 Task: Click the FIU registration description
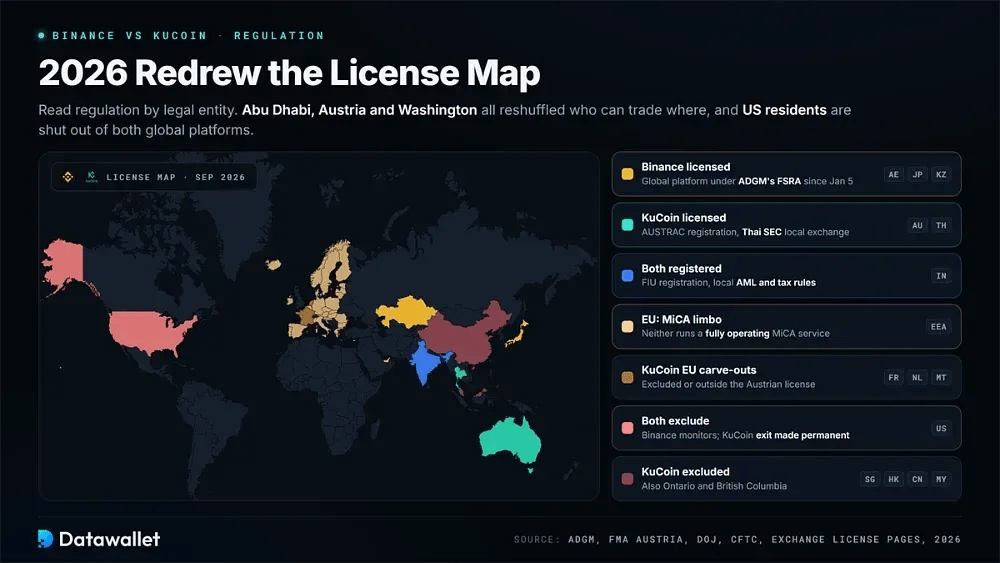click(x=728, y=282)
